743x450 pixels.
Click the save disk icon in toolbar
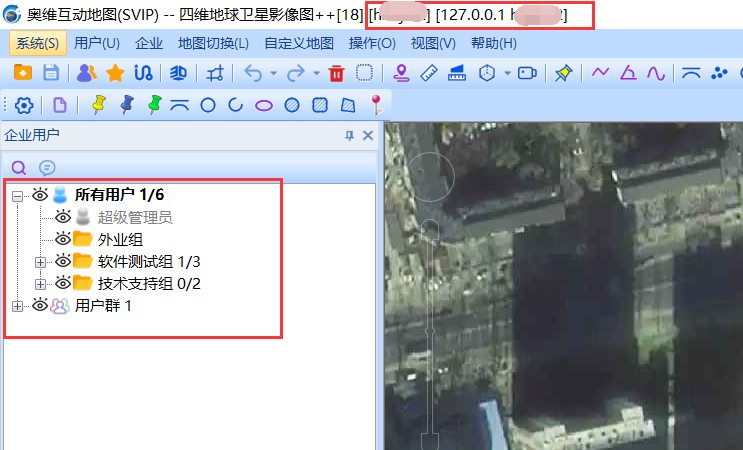click(50, 73)
